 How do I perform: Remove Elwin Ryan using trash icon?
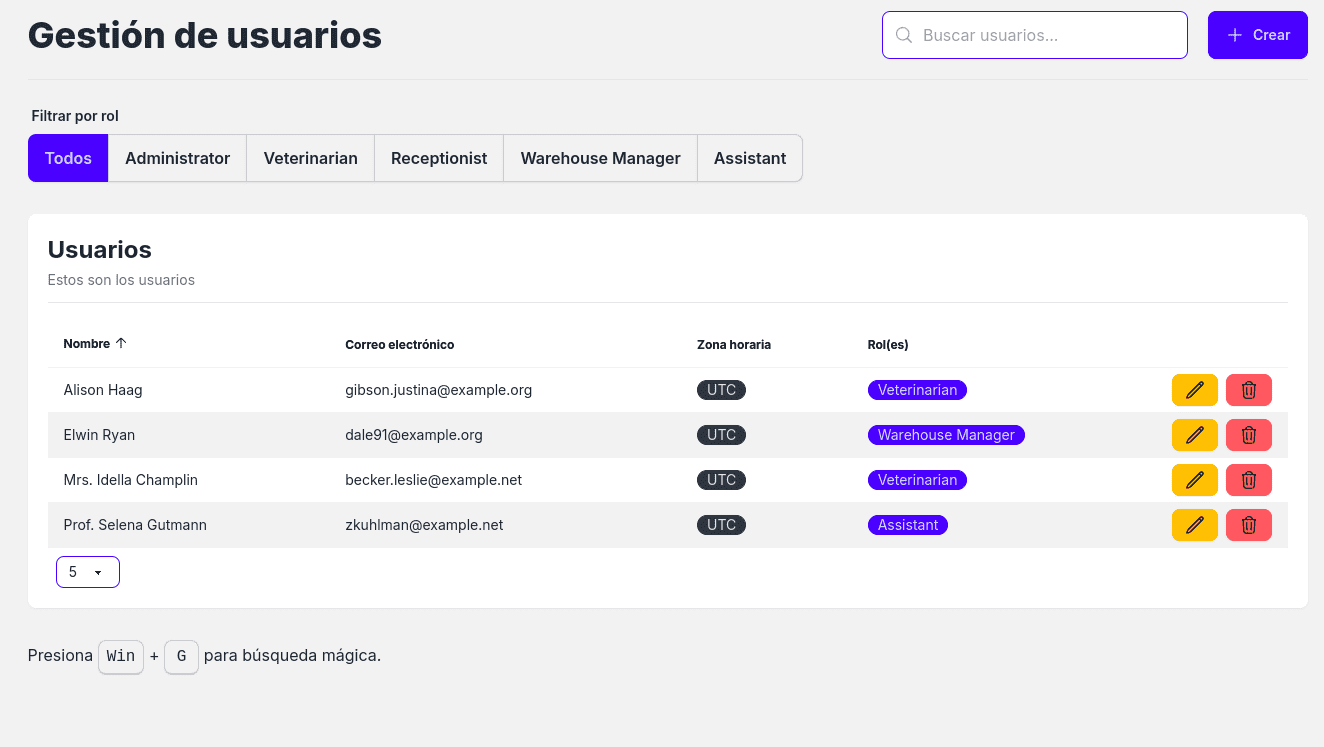(x=1248, y=435)
